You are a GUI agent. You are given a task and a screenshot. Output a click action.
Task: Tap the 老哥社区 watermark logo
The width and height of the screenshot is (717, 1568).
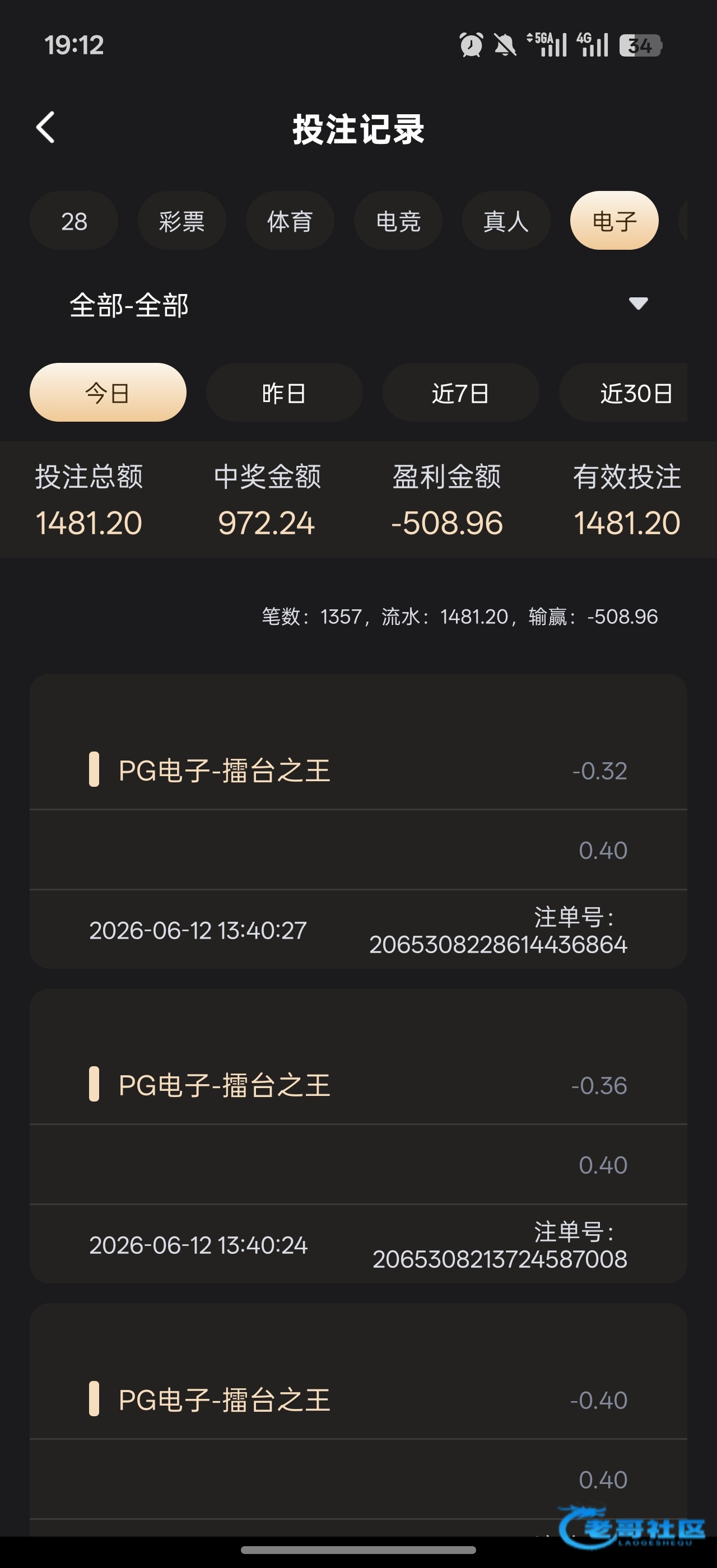point(632,1527)
